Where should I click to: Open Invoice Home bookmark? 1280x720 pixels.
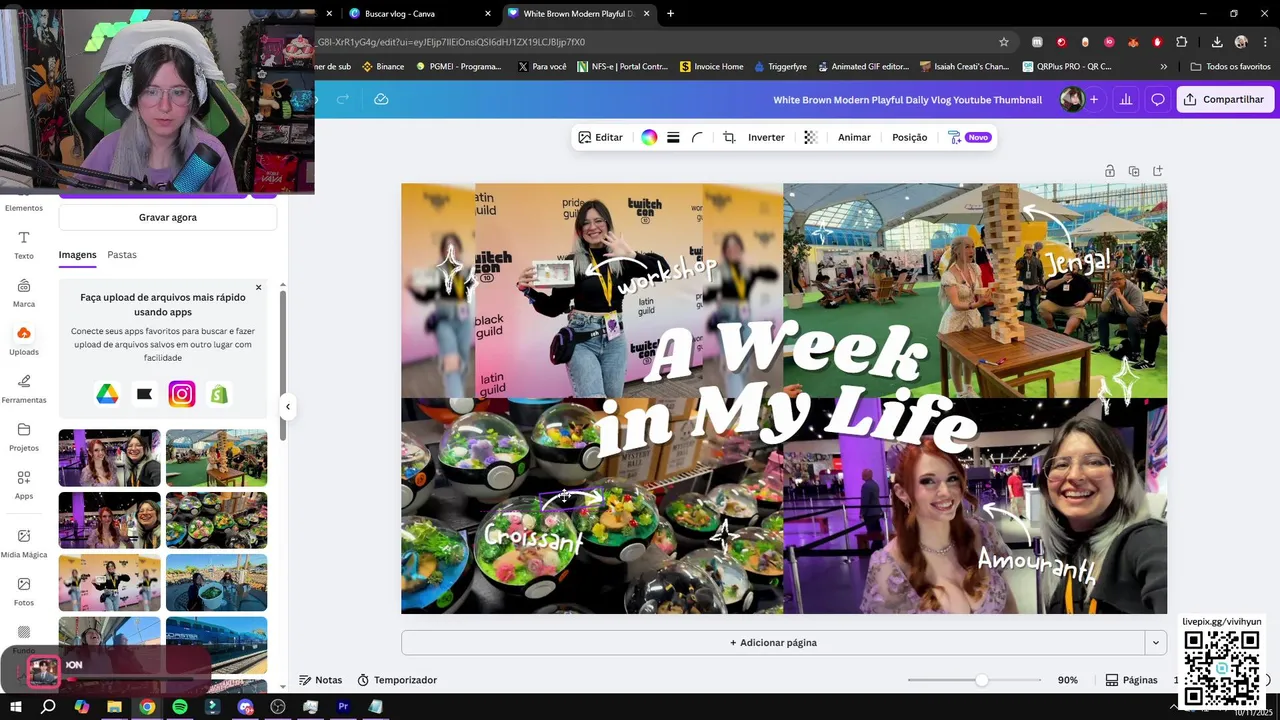(712, 66)
